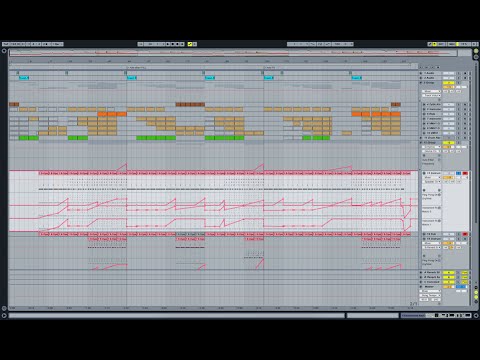This screenshot has width=480, height=360.
Task: Arm the 1 Audio track
Action: coord(465,73)
